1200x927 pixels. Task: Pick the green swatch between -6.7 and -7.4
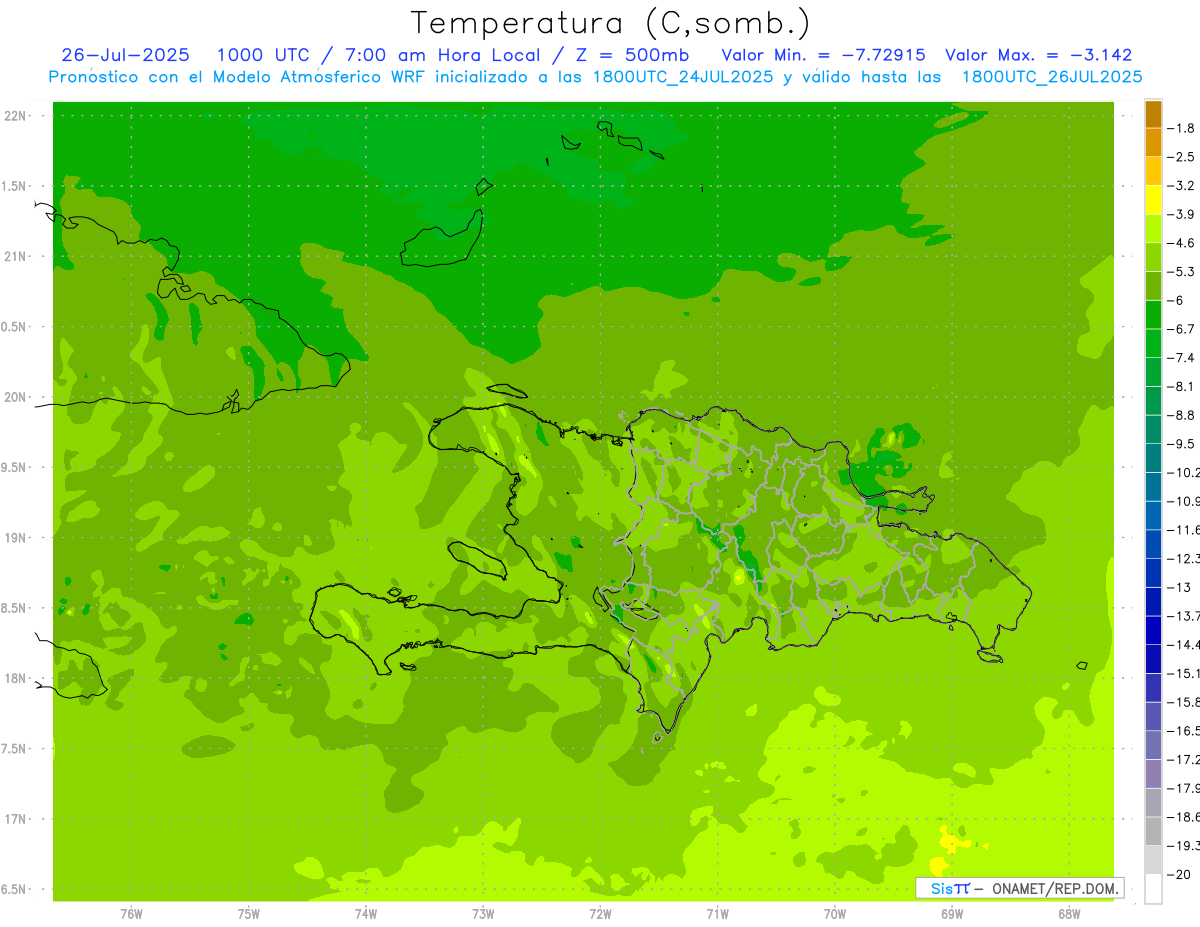point(1153,344)
